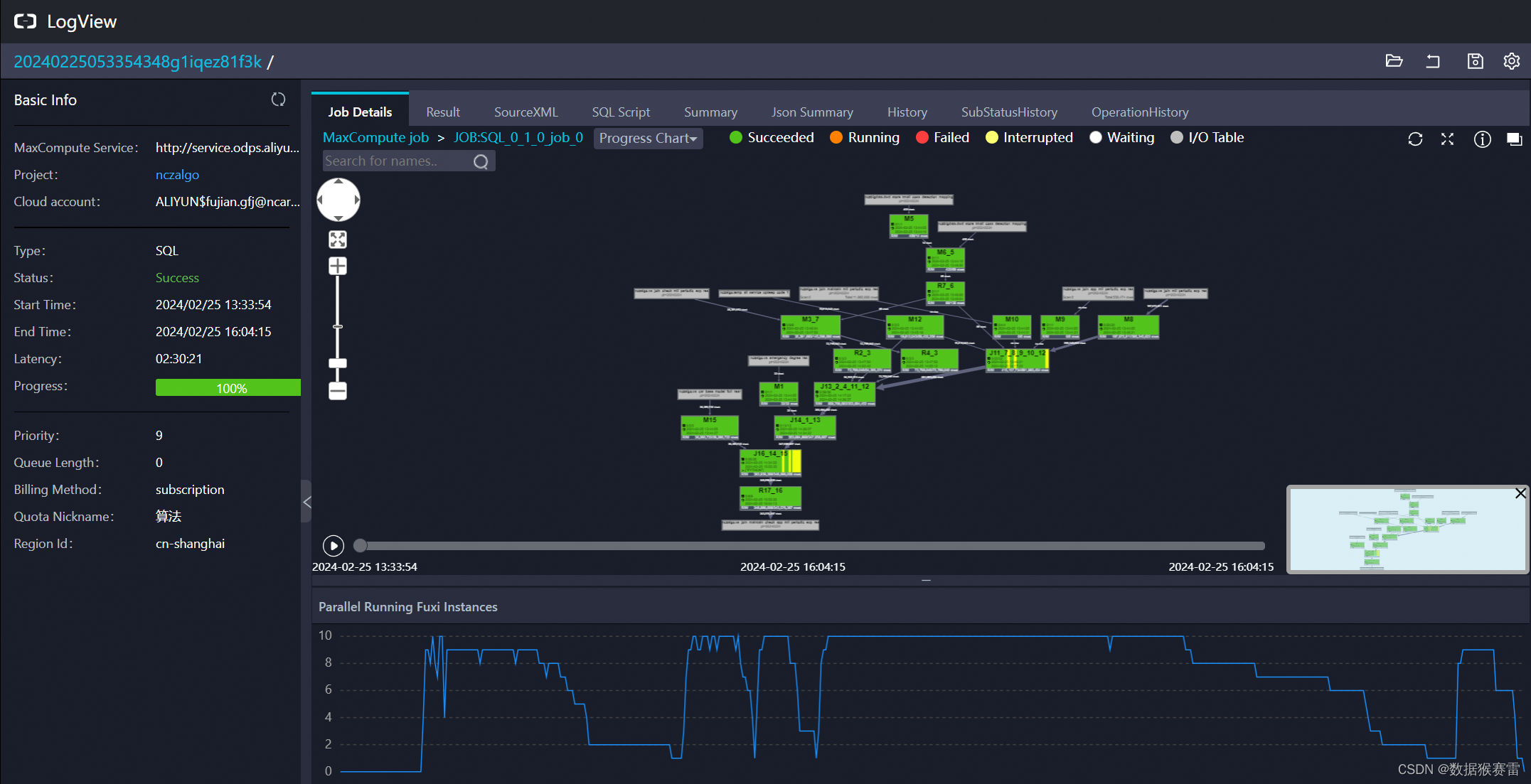This screenshot has height=784, width=1531.
Task: Switch to the Json Summary tab
Action: [812, 112]
